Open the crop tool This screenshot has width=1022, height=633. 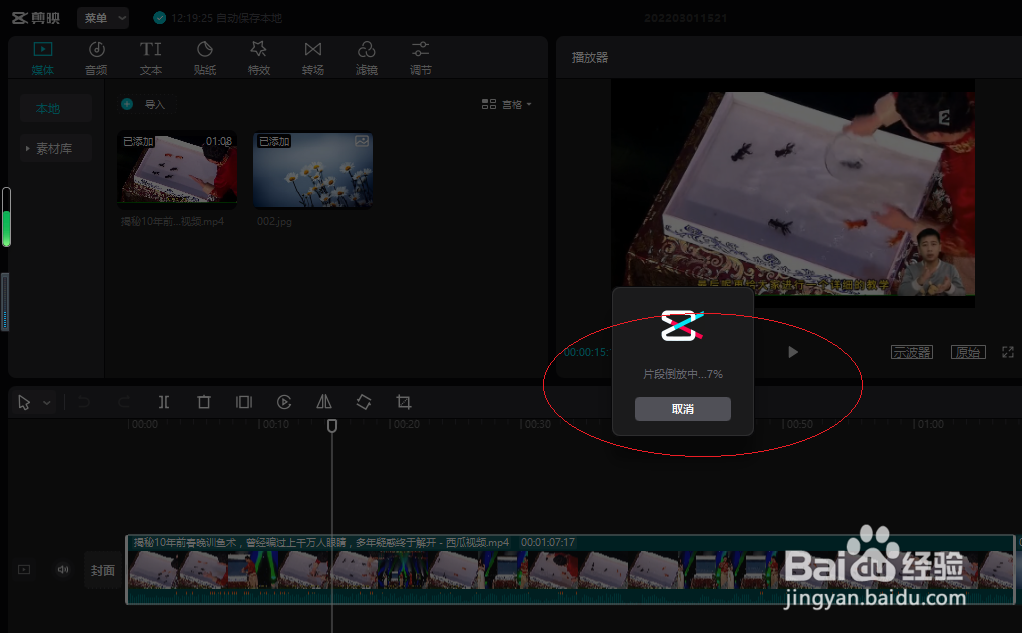[x=403, y=402]
